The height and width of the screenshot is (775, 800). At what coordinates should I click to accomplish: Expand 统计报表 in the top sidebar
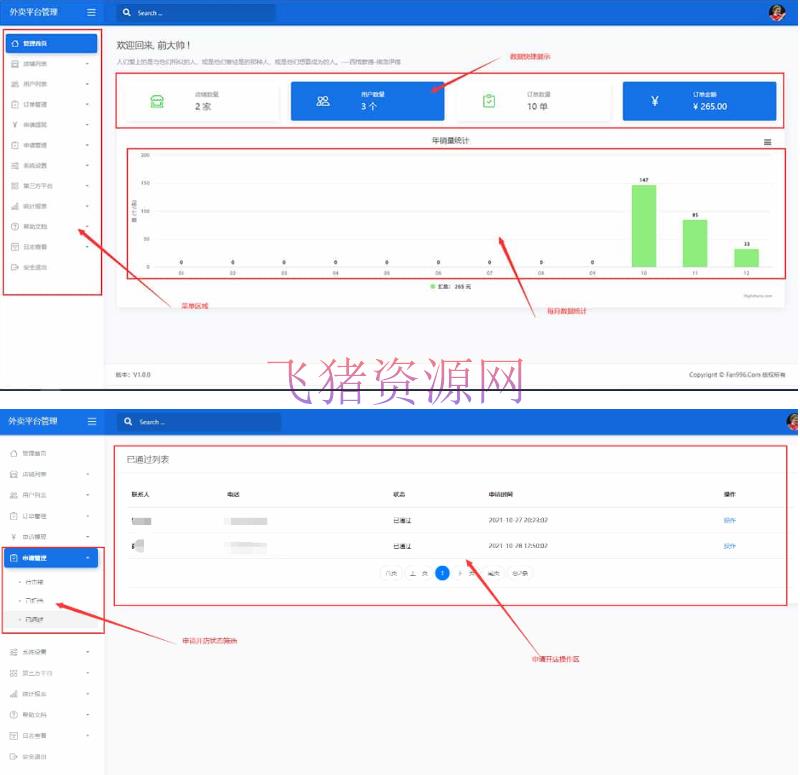click(x=50, y=206)
